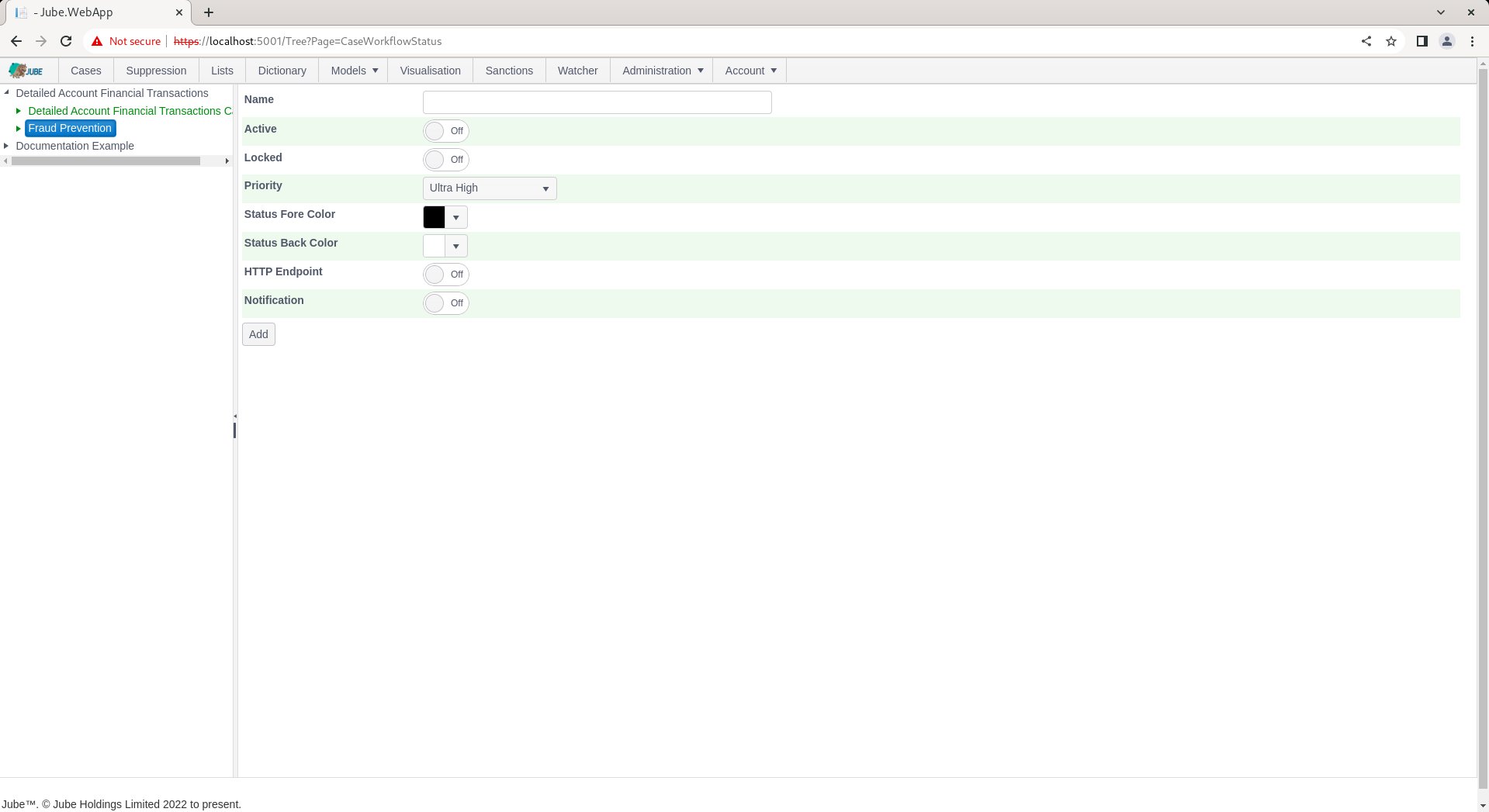1489x812 pixels.
Task: Reload the page with refresh icon
Action: 66,41
